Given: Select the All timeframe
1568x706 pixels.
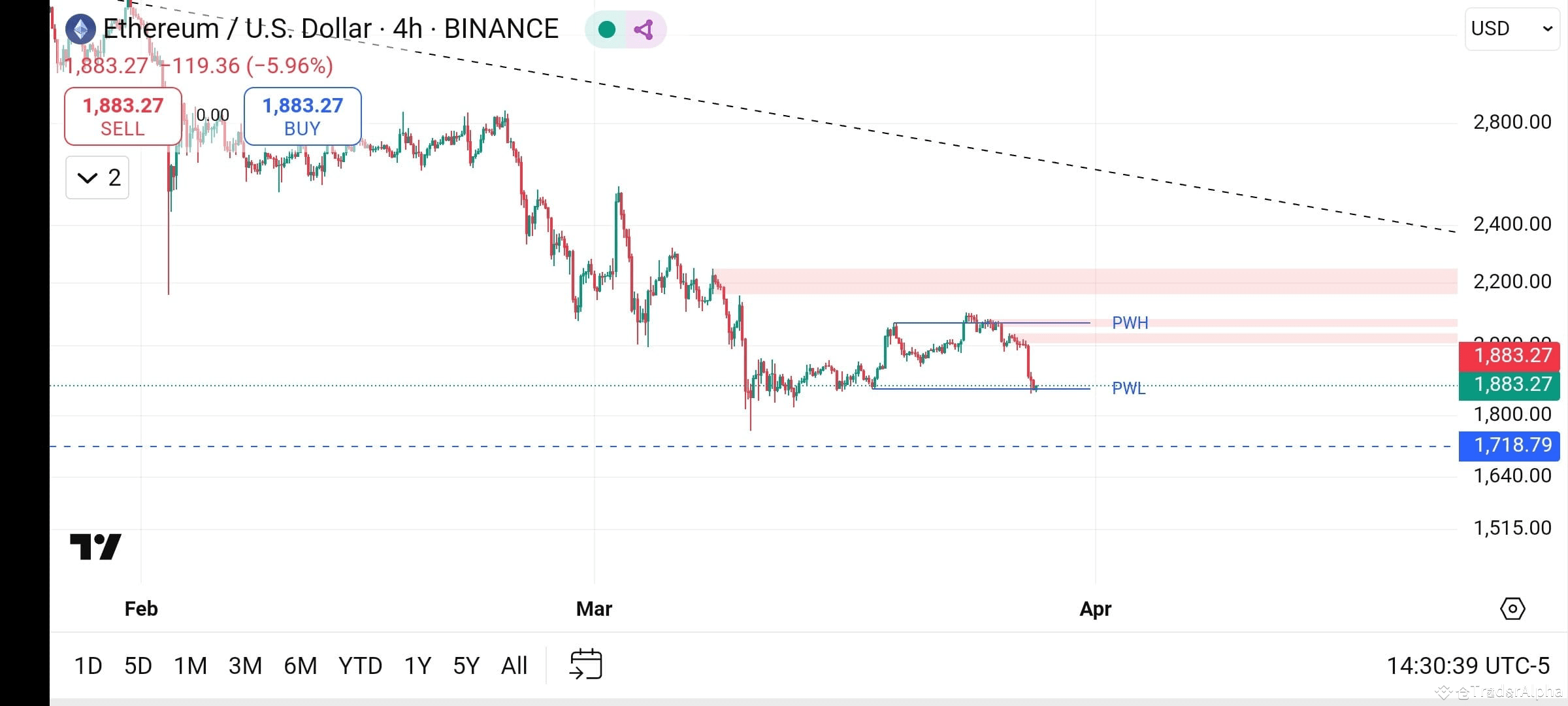Looking at the screenshot, I should pos(514,665).
